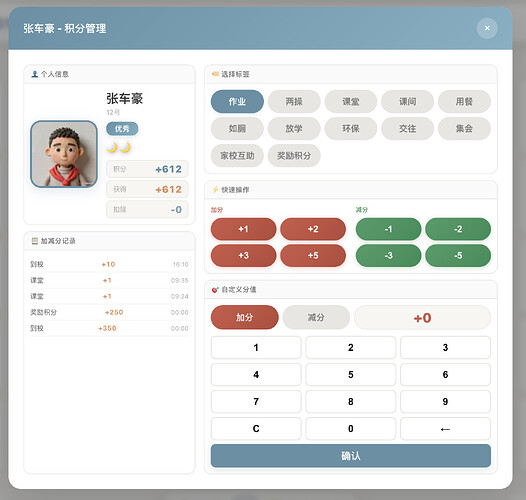
Task: Tap keypad digit 6
Action: [x=445, y=374]
